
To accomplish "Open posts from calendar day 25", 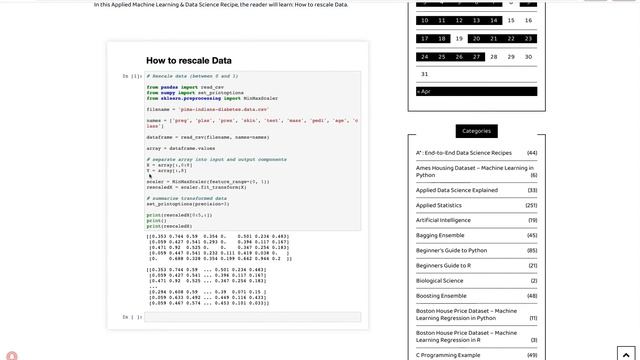I will pyautogui.click(x=442, y=57).
